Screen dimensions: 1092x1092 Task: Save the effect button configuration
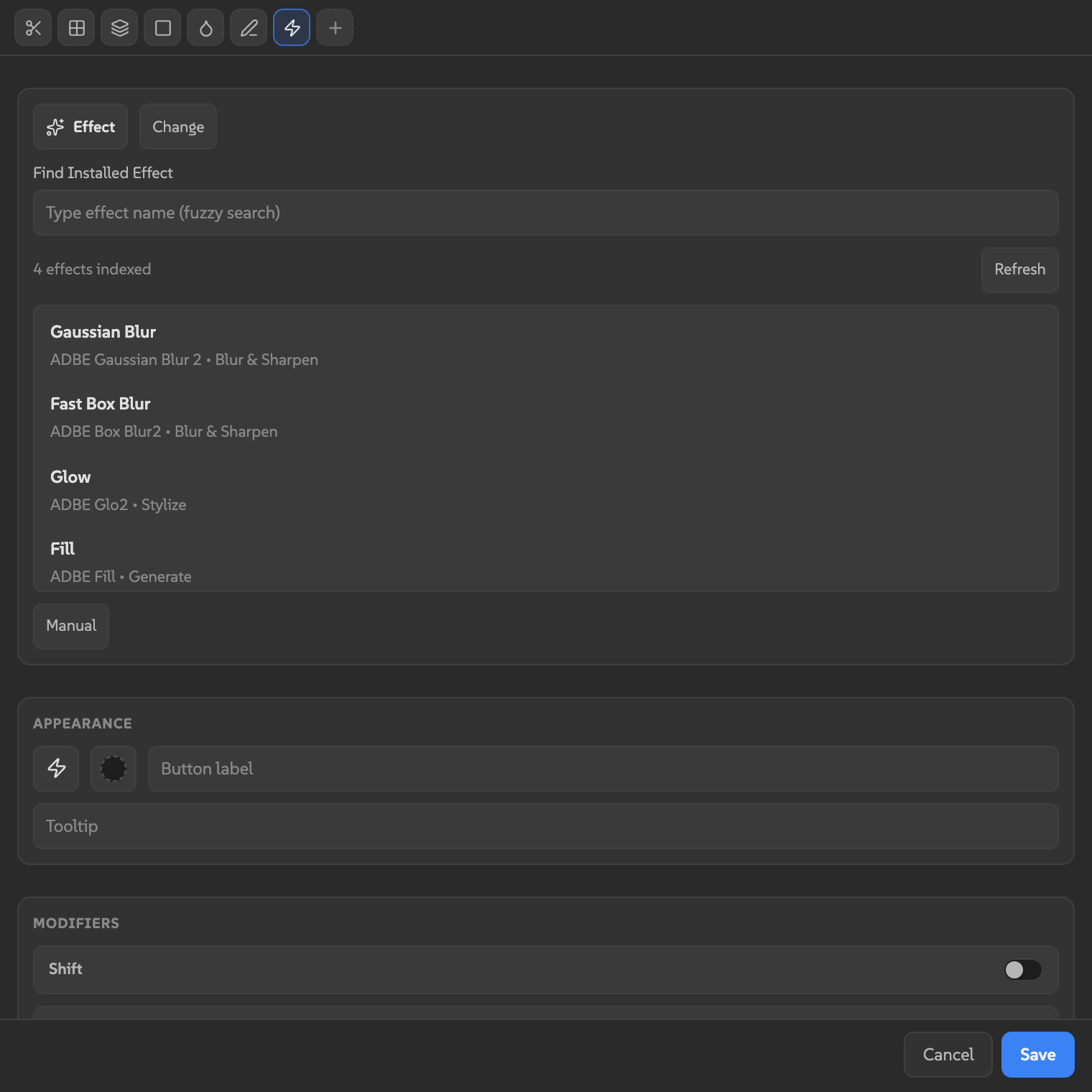(1037, 1054)
